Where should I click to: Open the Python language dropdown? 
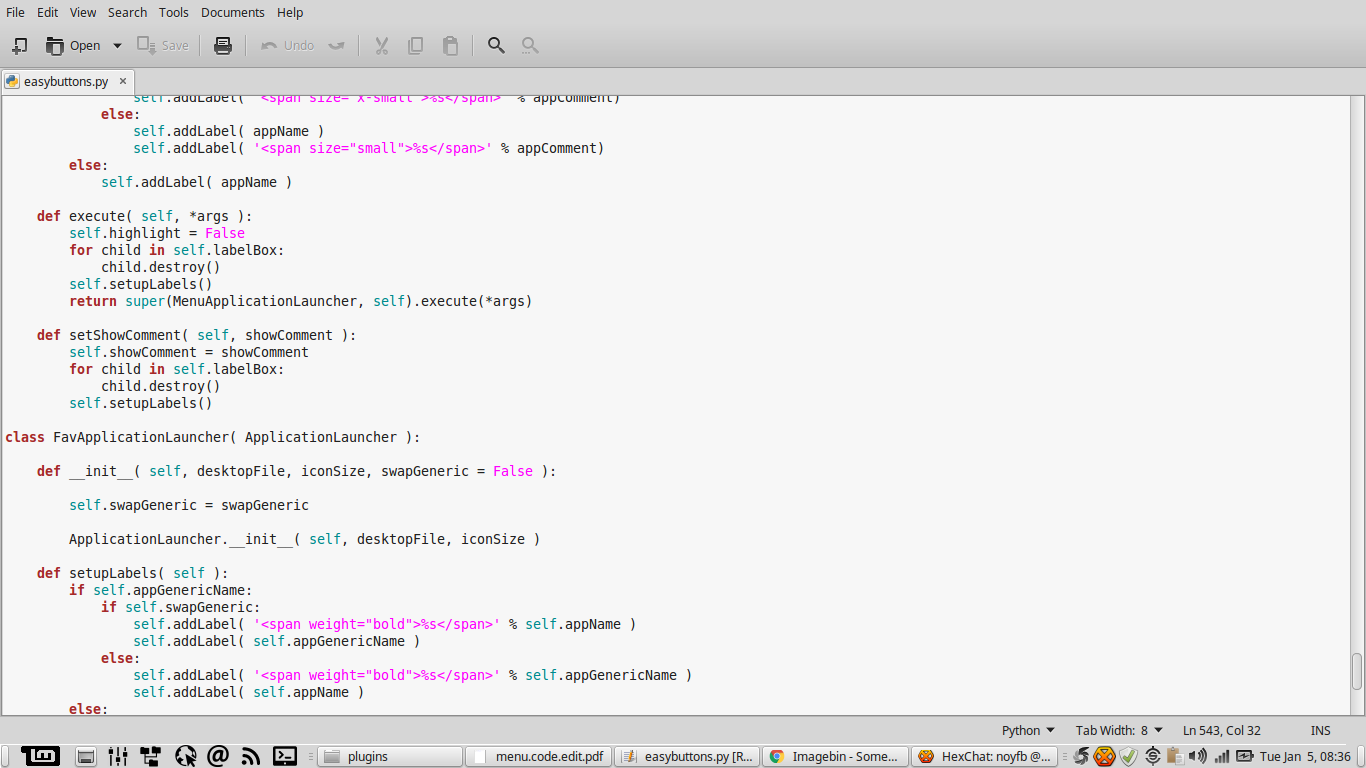(x=1028, y=730)
